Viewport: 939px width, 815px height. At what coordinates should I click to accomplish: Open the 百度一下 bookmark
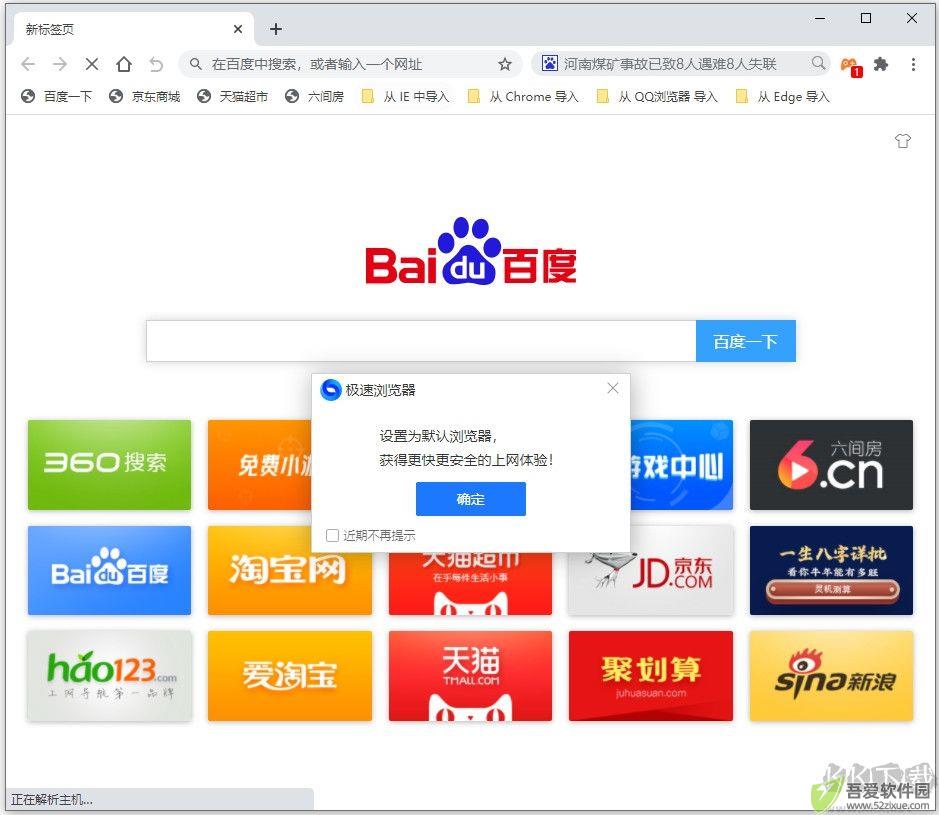click(56, 96)
